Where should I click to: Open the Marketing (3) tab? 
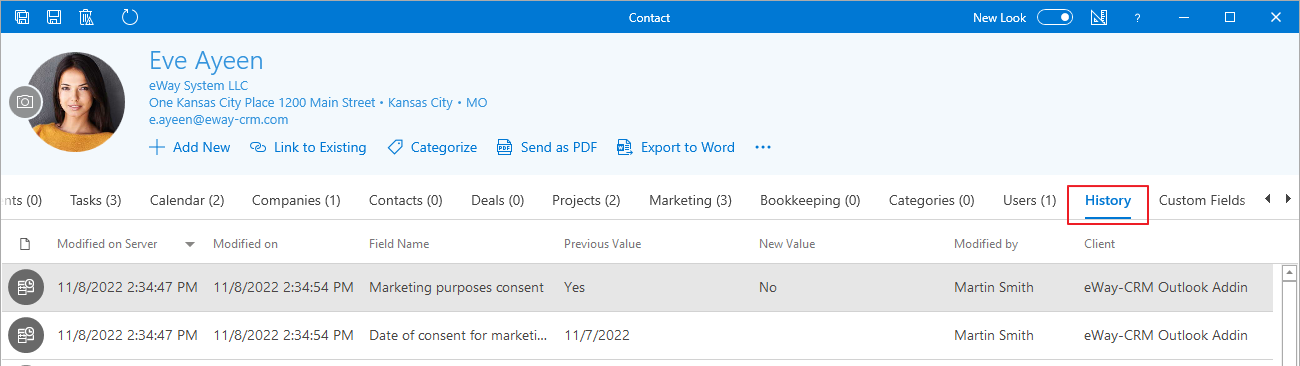click(690, 201)
